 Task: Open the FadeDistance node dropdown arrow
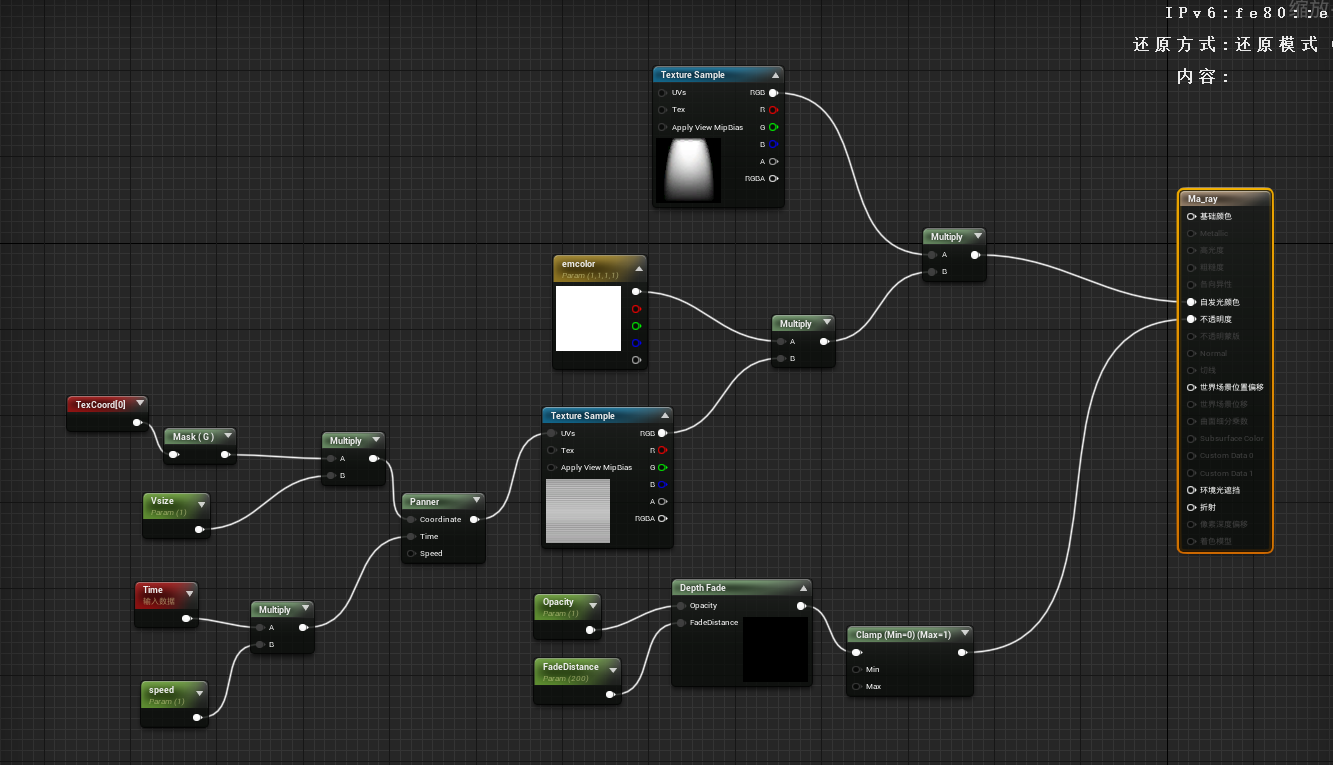pos(612,670)
